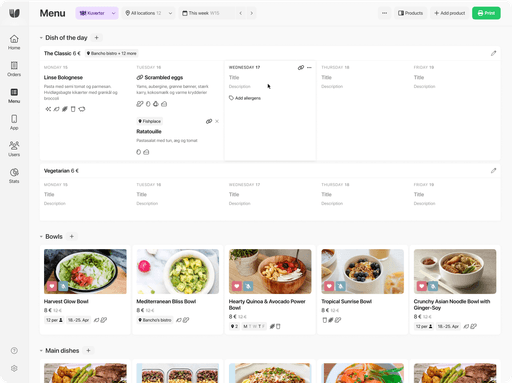The image size is (512, 383).
Task: Open Linse Bolognese dish
Action: coord(63,77)
